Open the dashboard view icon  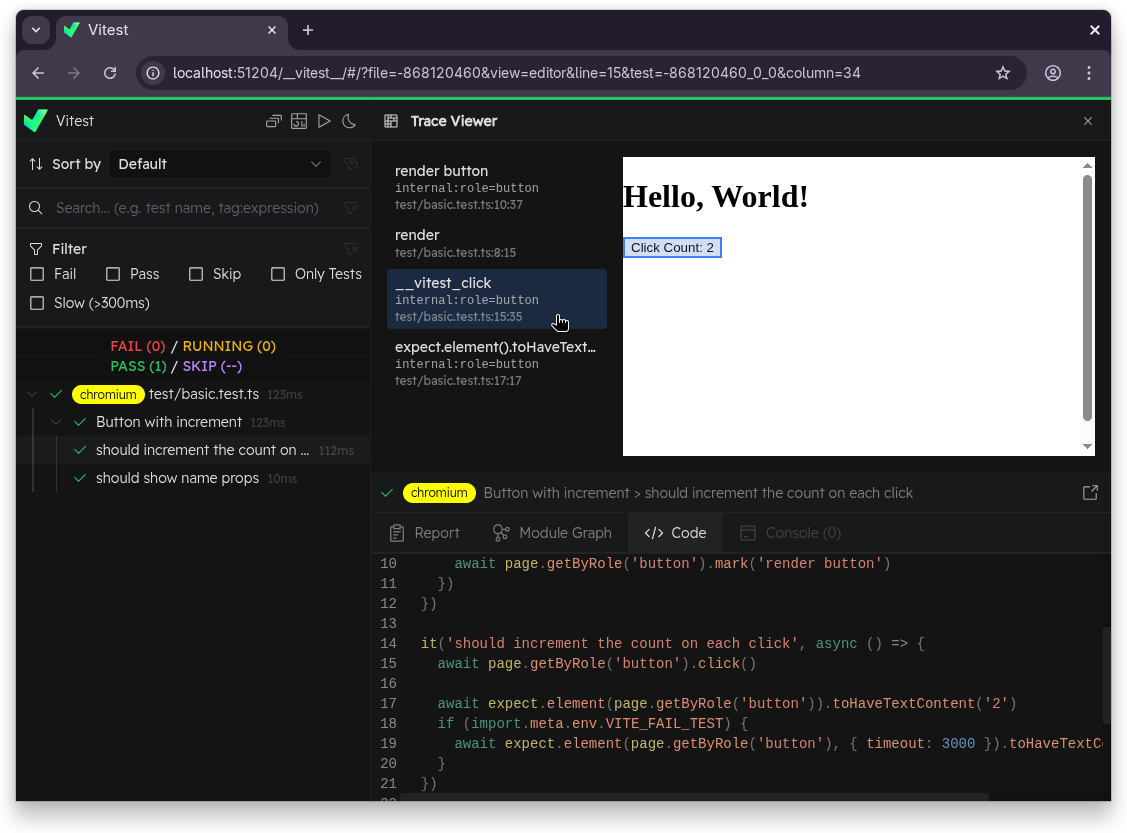click(x=299, y=120)
